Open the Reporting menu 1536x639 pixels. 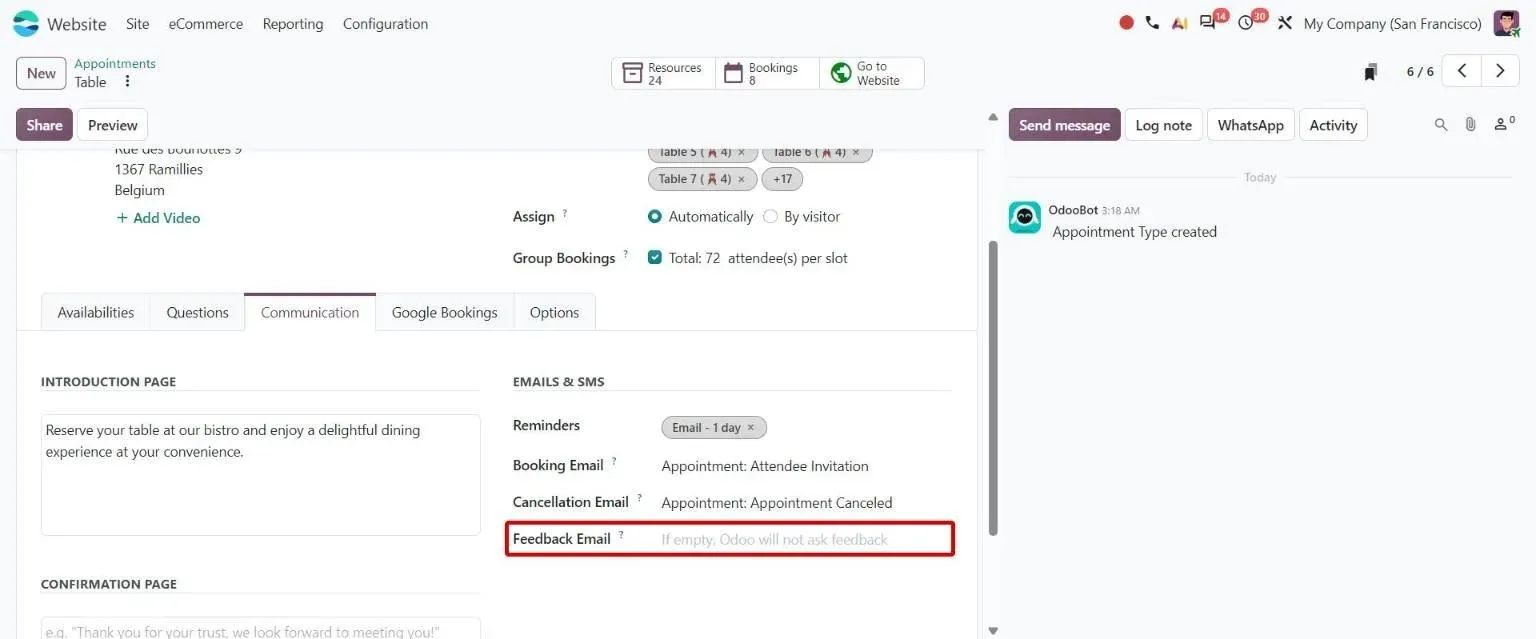[293, 23]
